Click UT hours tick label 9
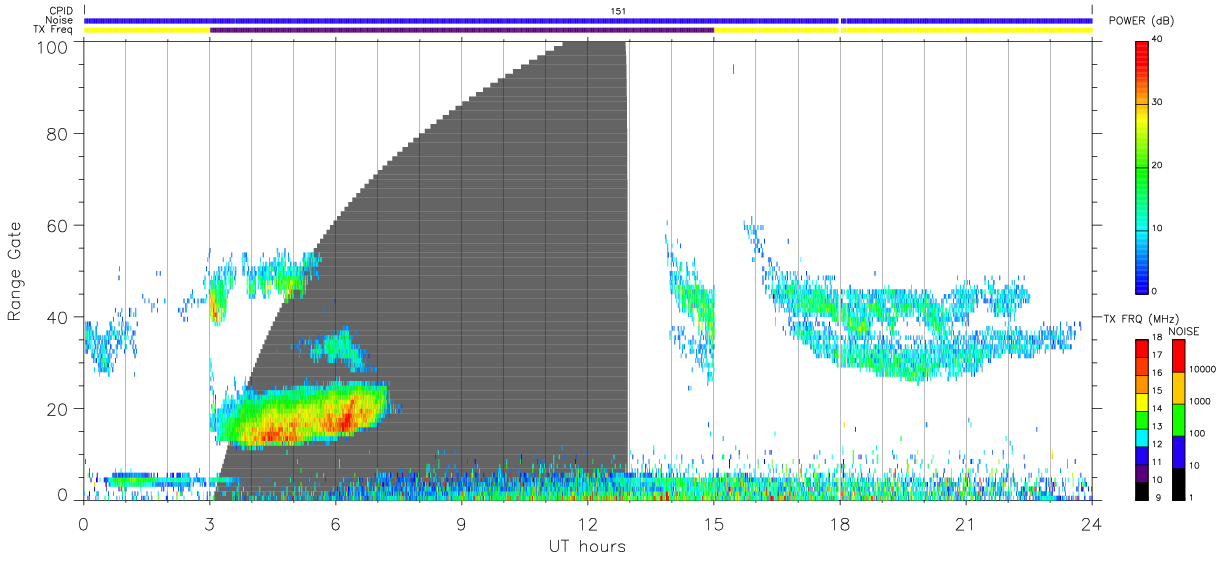The image size is (1228, 567). click(462, 523)
